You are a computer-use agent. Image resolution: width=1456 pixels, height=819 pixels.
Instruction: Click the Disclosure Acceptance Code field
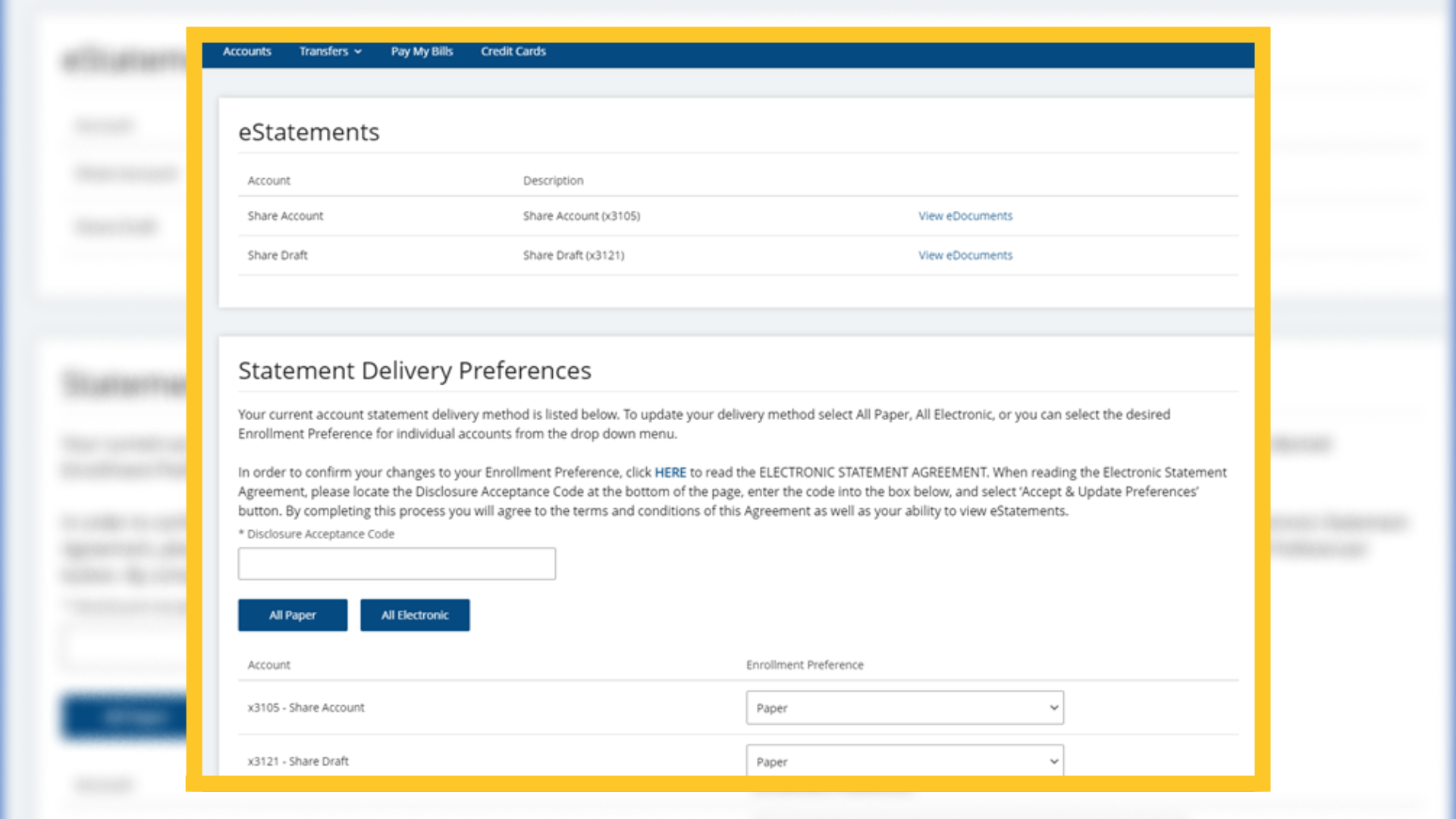[396, 564]
